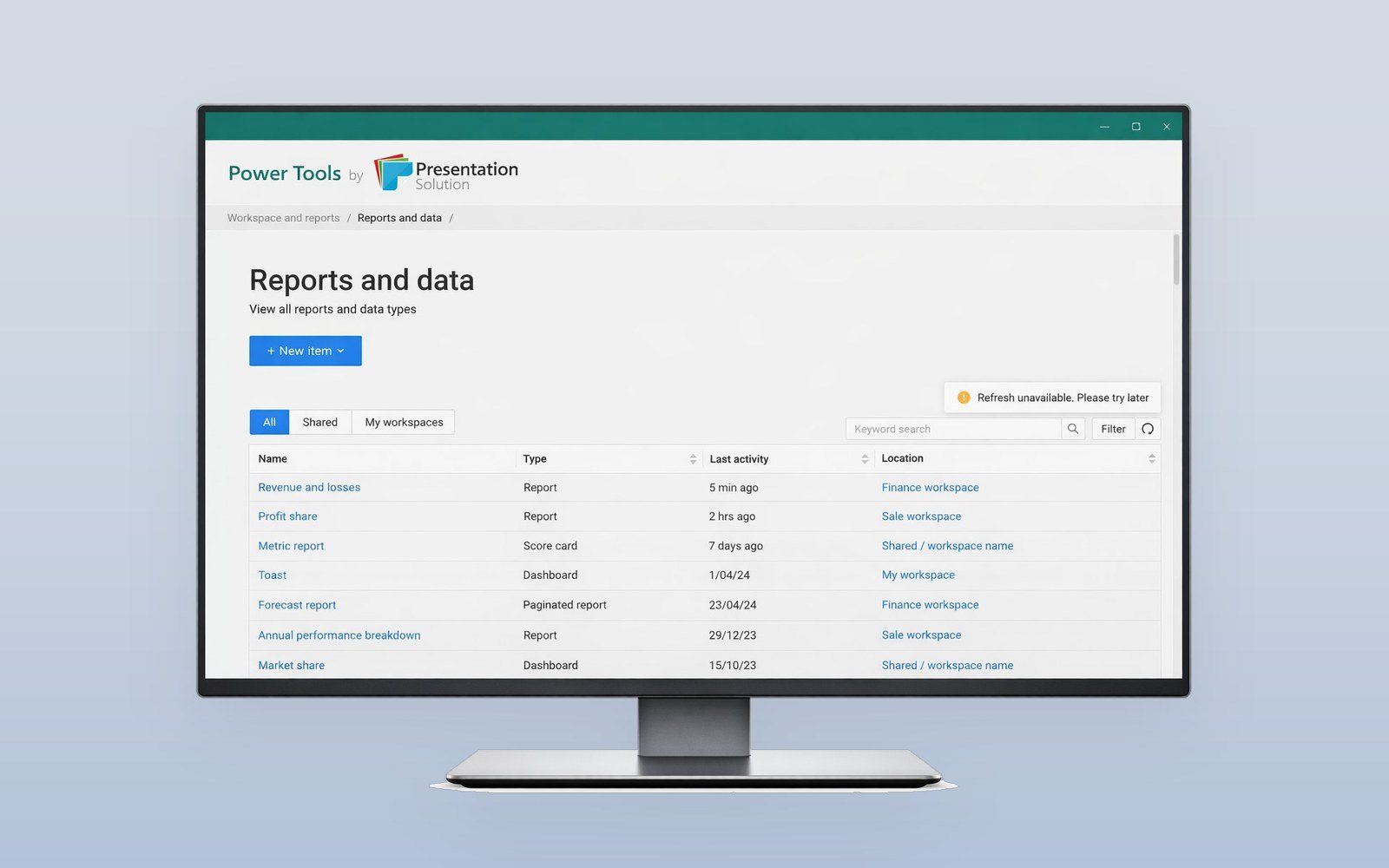Click the Presentation Solution logo
Screen dimensions: 1389x868
pos(446,173)
